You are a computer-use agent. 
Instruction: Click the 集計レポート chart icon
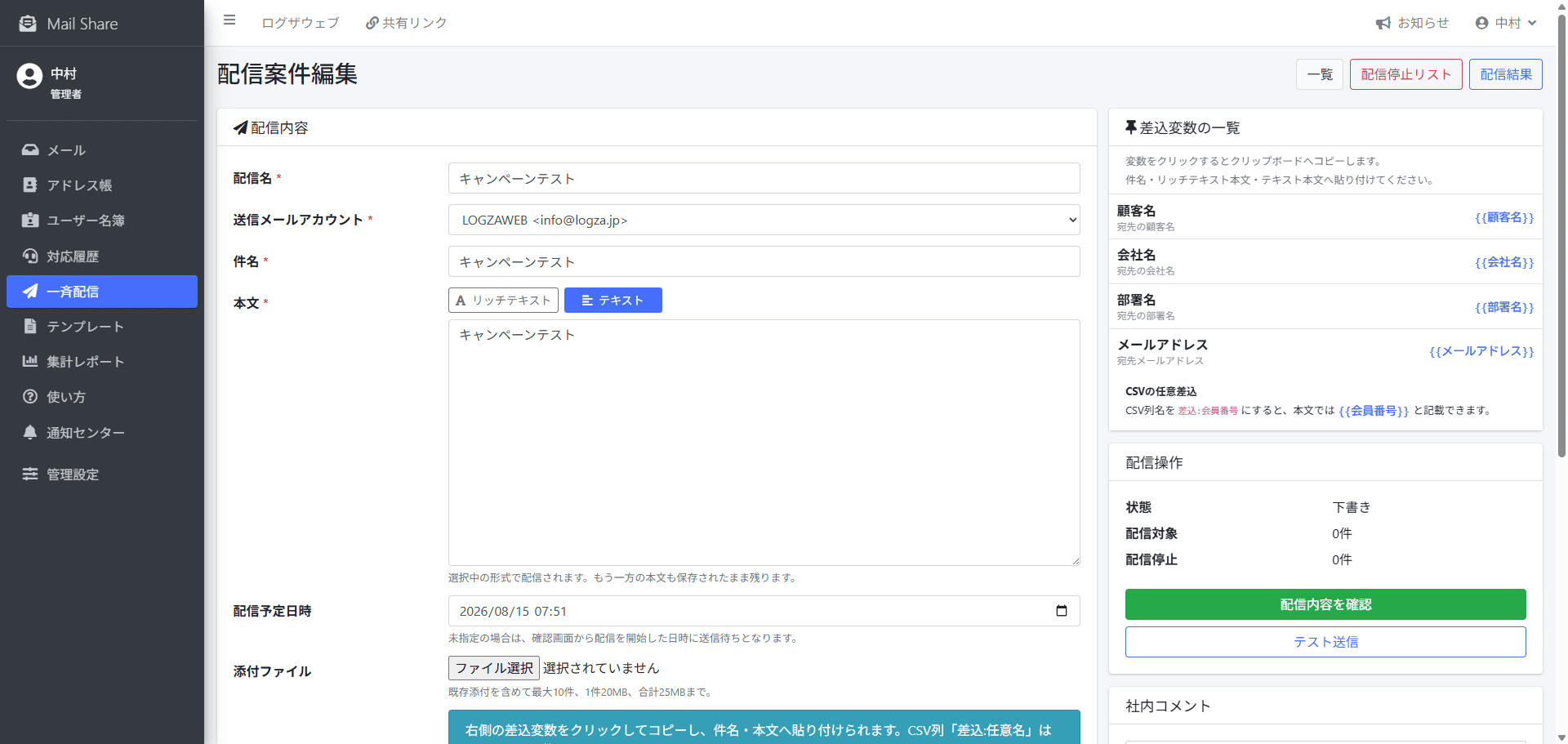[x=30, y=361]
